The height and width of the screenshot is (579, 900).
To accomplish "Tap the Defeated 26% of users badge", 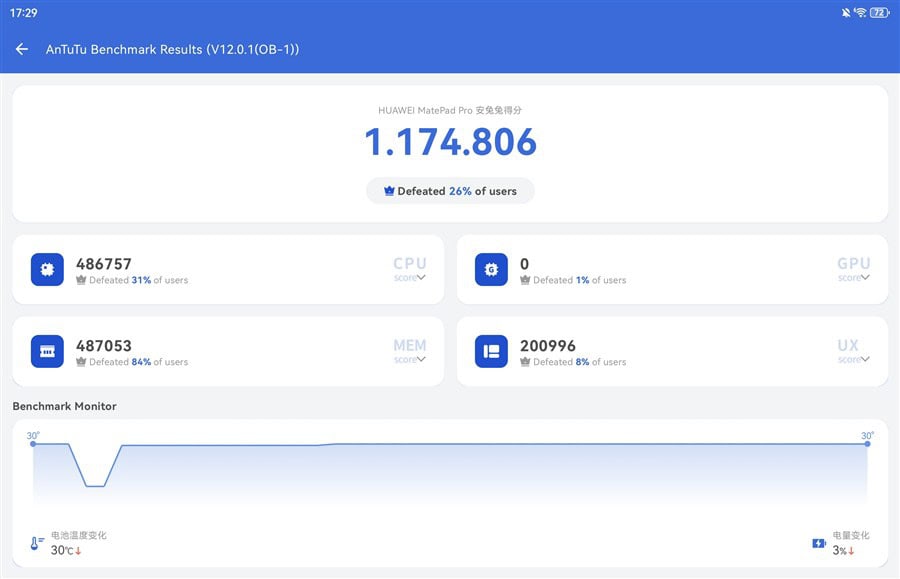I will click(450, 191).
